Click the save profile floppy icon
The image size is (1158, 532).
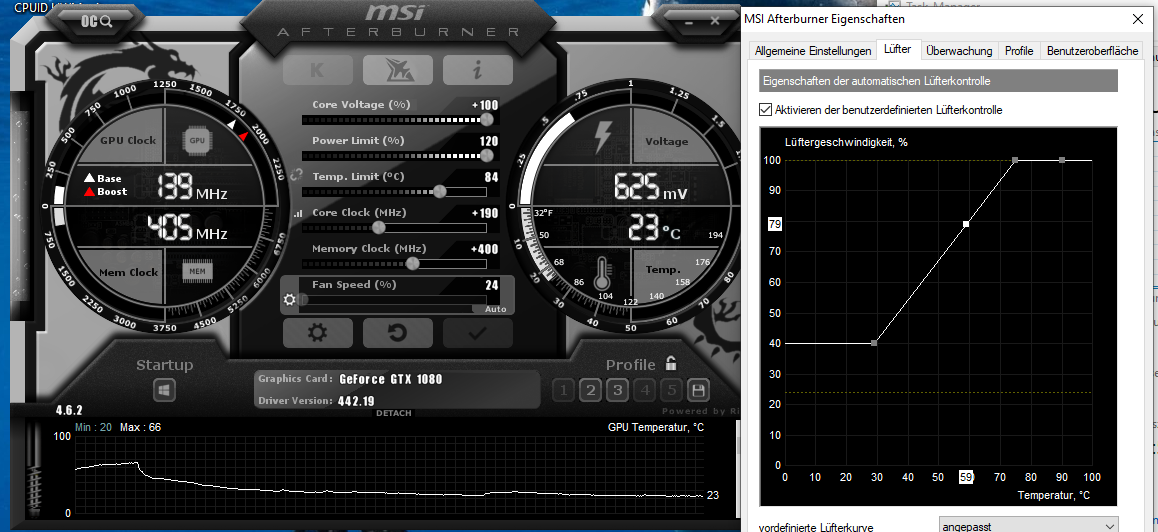699,389
